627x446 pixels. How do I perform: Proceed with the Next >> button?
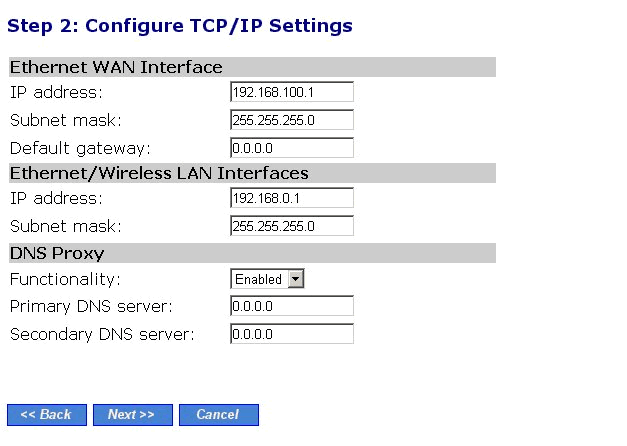pos(133,415)
